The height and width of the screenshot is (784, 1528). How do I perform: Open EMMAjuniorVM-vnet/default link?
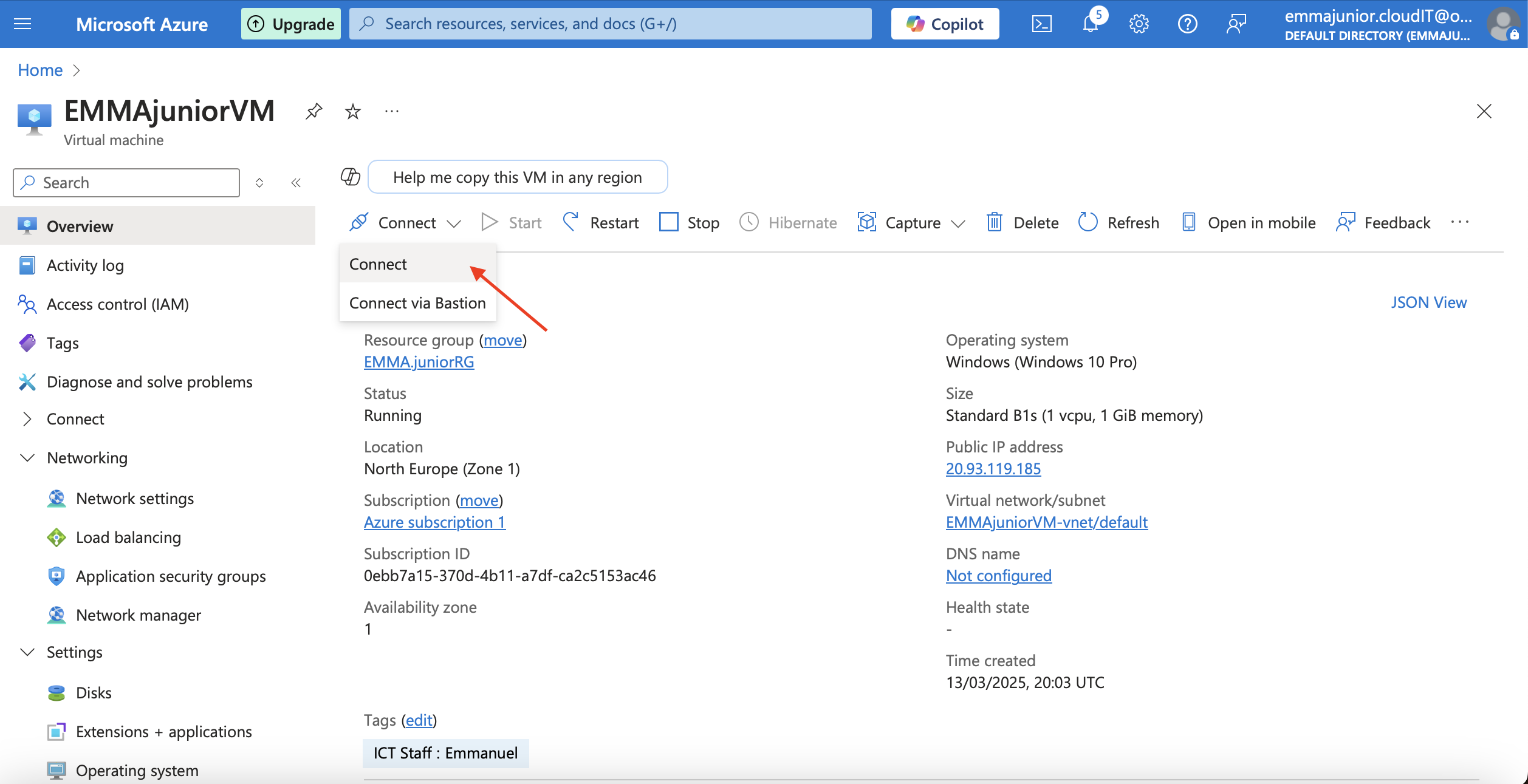[x=1047, y=522]
